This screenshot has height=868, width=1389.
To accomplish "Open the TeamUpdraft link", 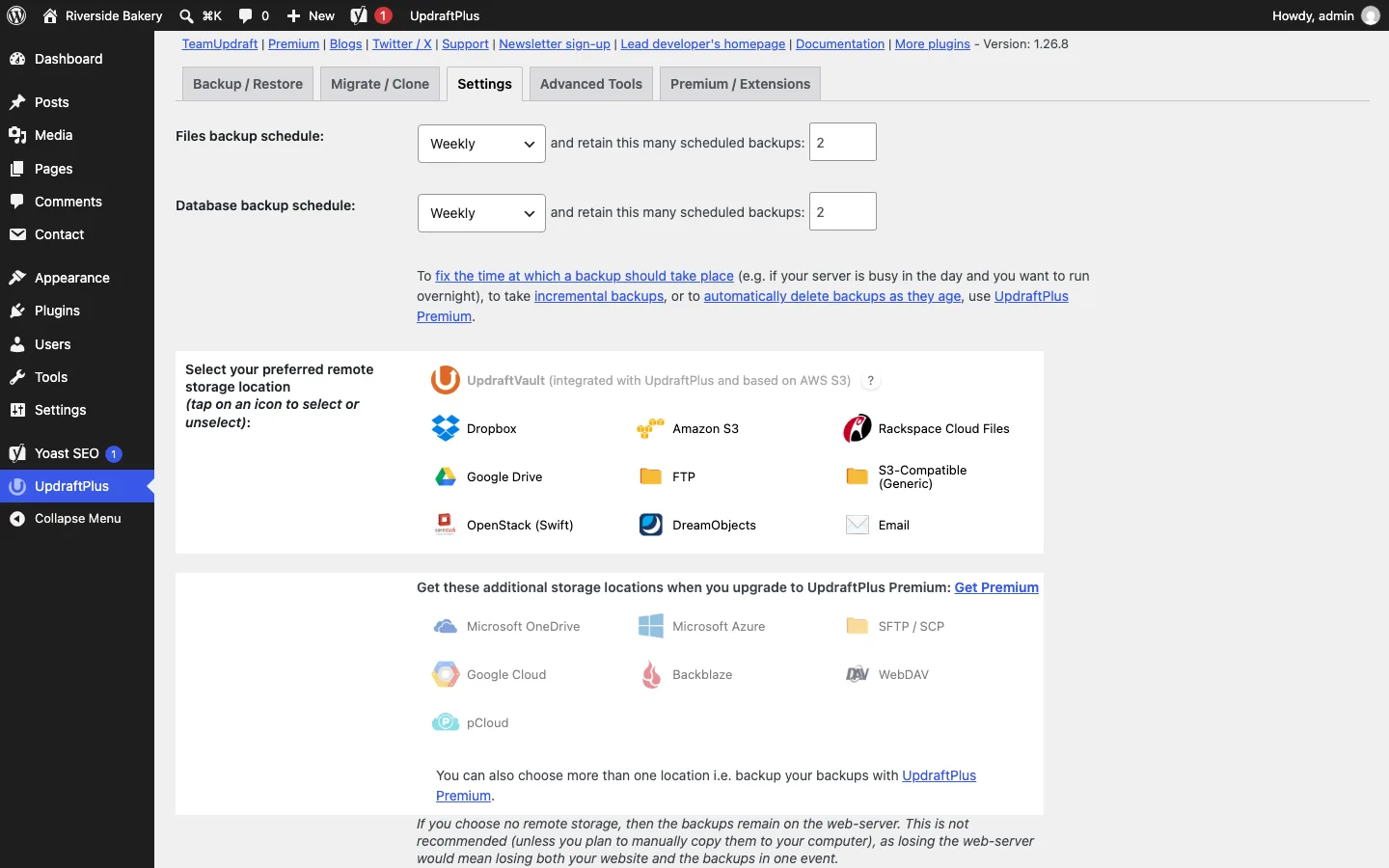I will (220, 44).
